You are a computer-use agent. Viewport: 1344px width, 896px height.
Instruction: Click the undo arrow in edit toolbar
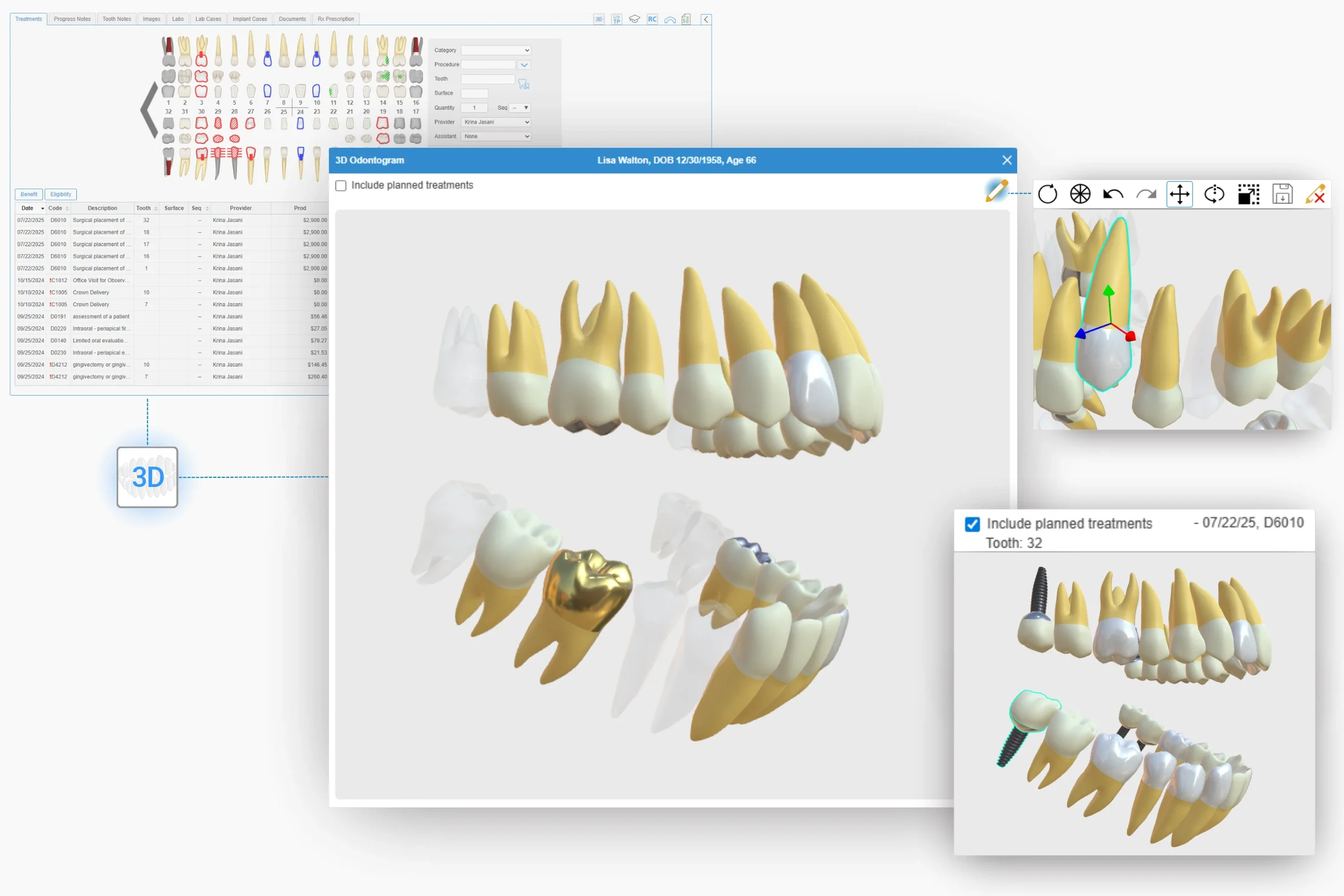(1113, 194)
